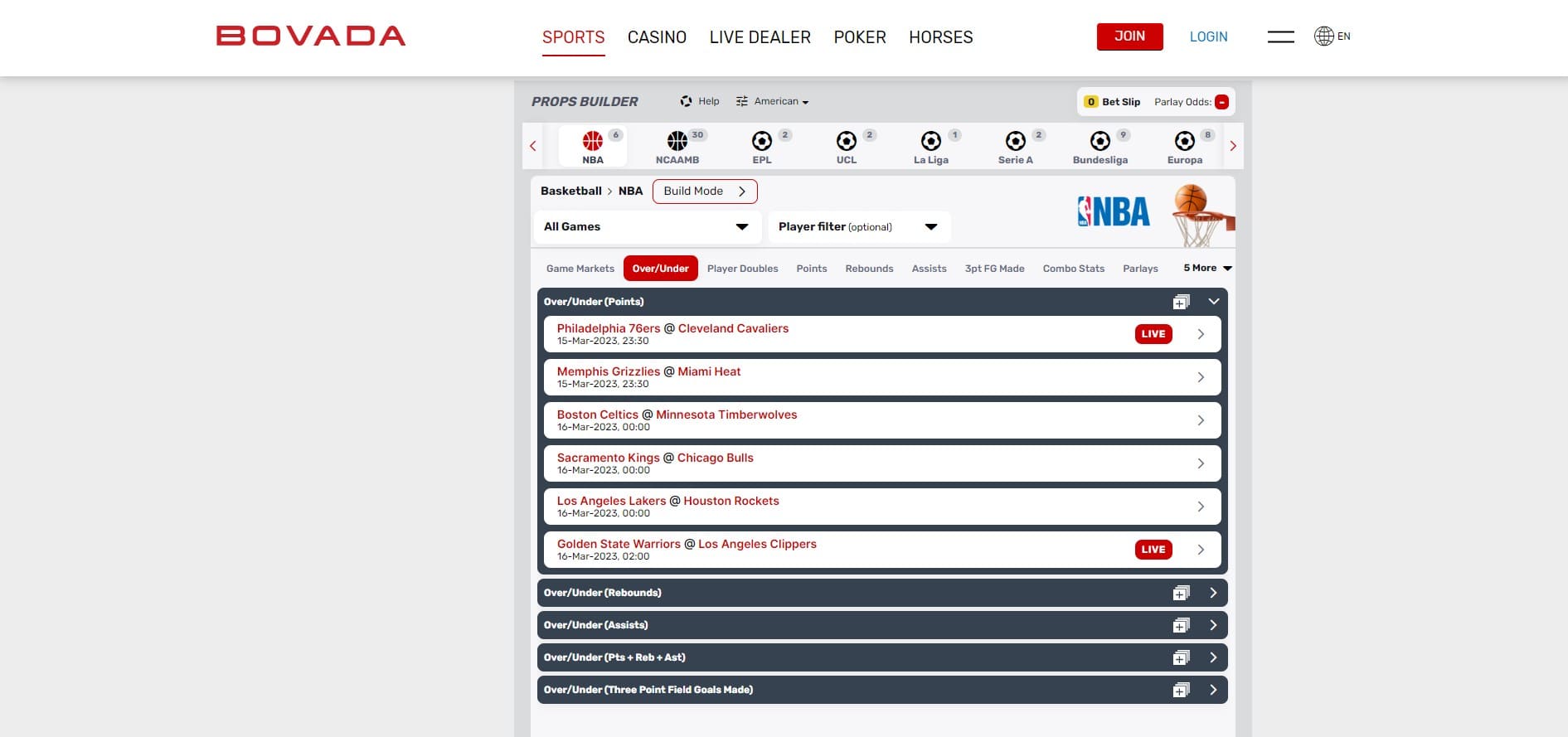Open Sacramento Kings @ Chicago Bulls game
Image resolution: width=1568 pixels, height=737 pixels.
(x=882, y=463)
